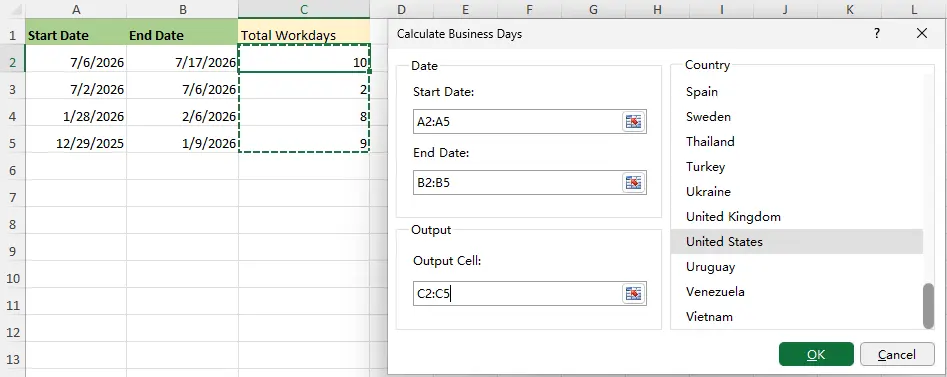
Task: Select Vietnam in the Country list
Action: click(x=797, y=317)
